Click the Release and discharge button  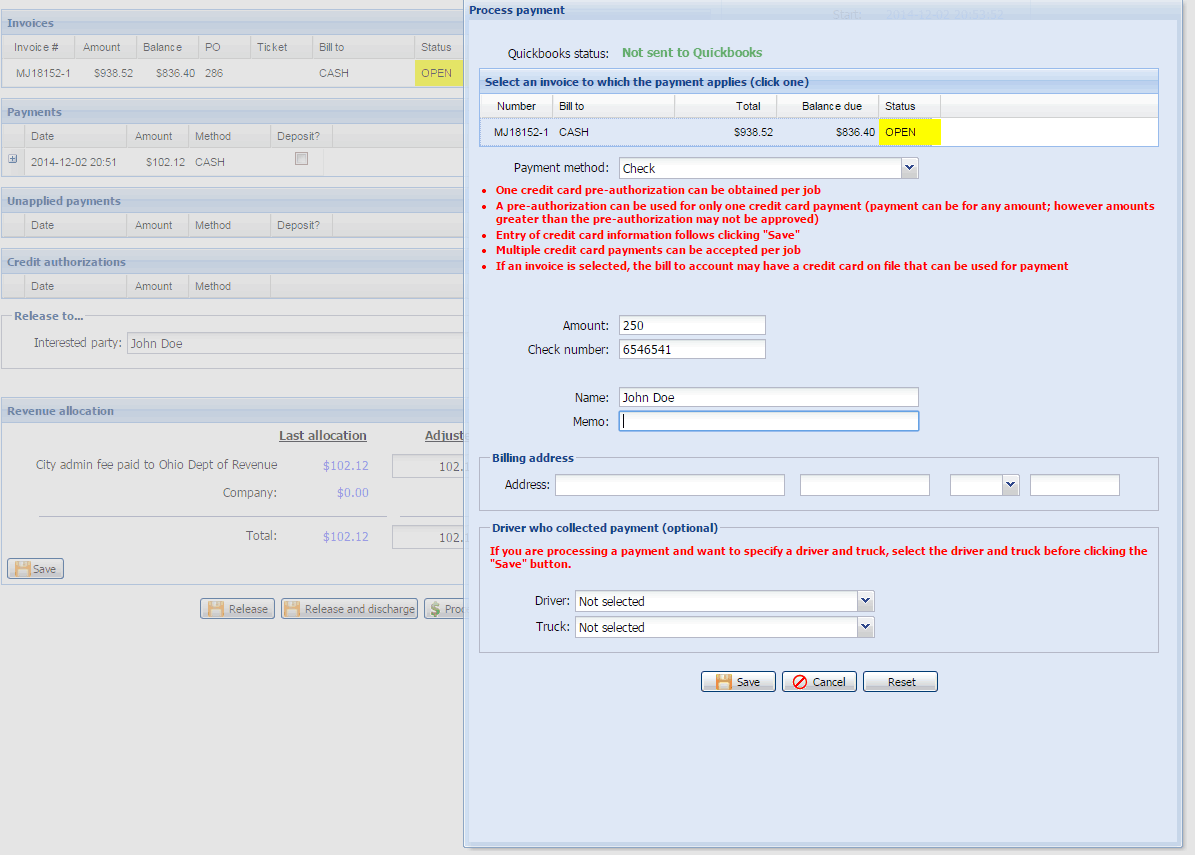(x=349, y=609)
